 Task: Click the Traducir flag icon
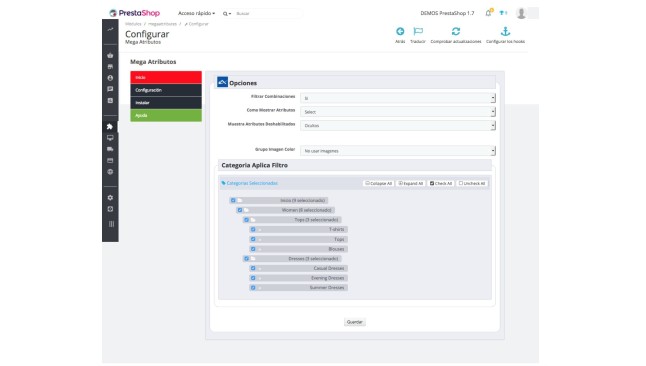[418, 31]
